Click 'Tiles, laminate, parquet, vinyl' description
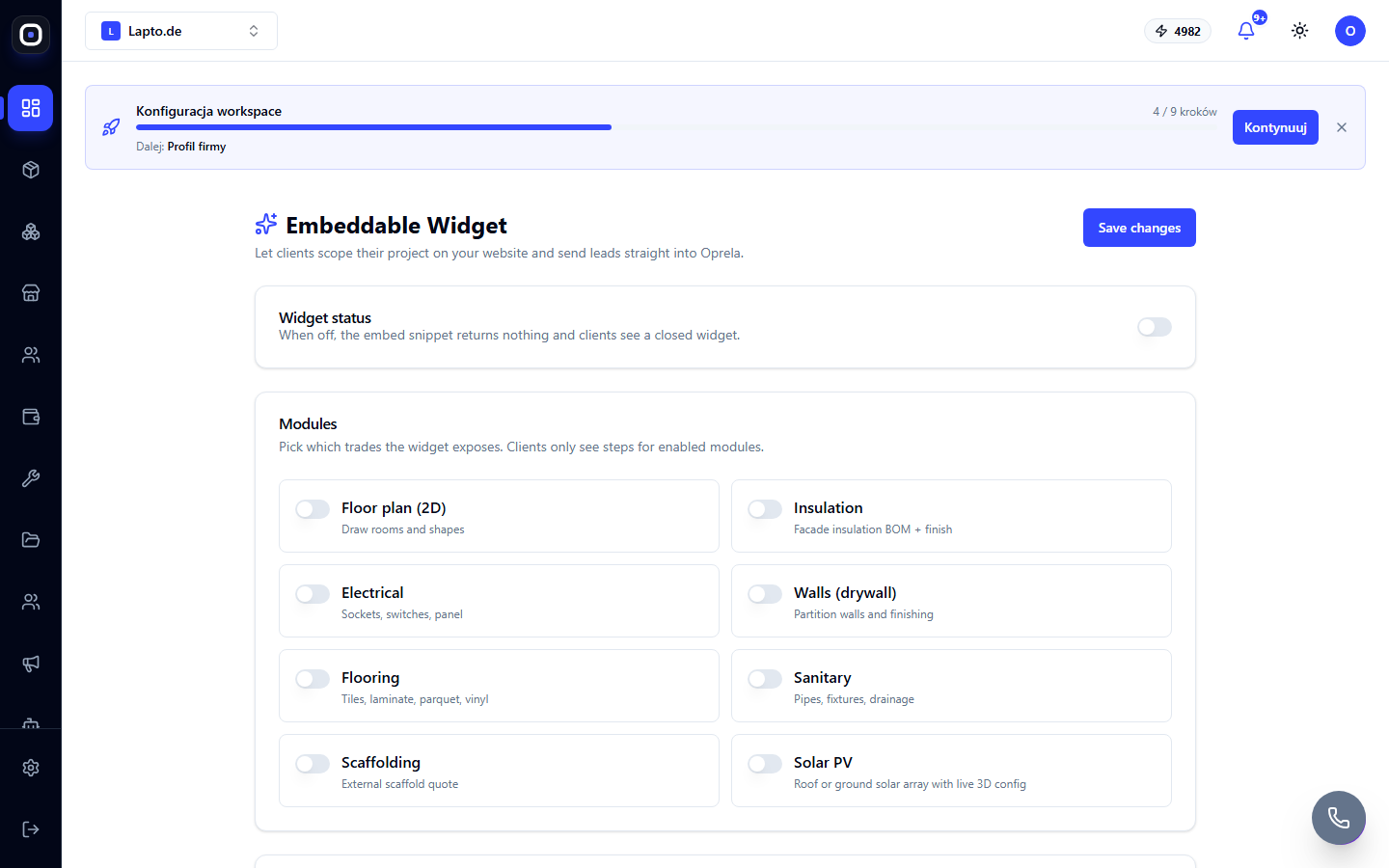1389x868 pixels. [415, 699]
